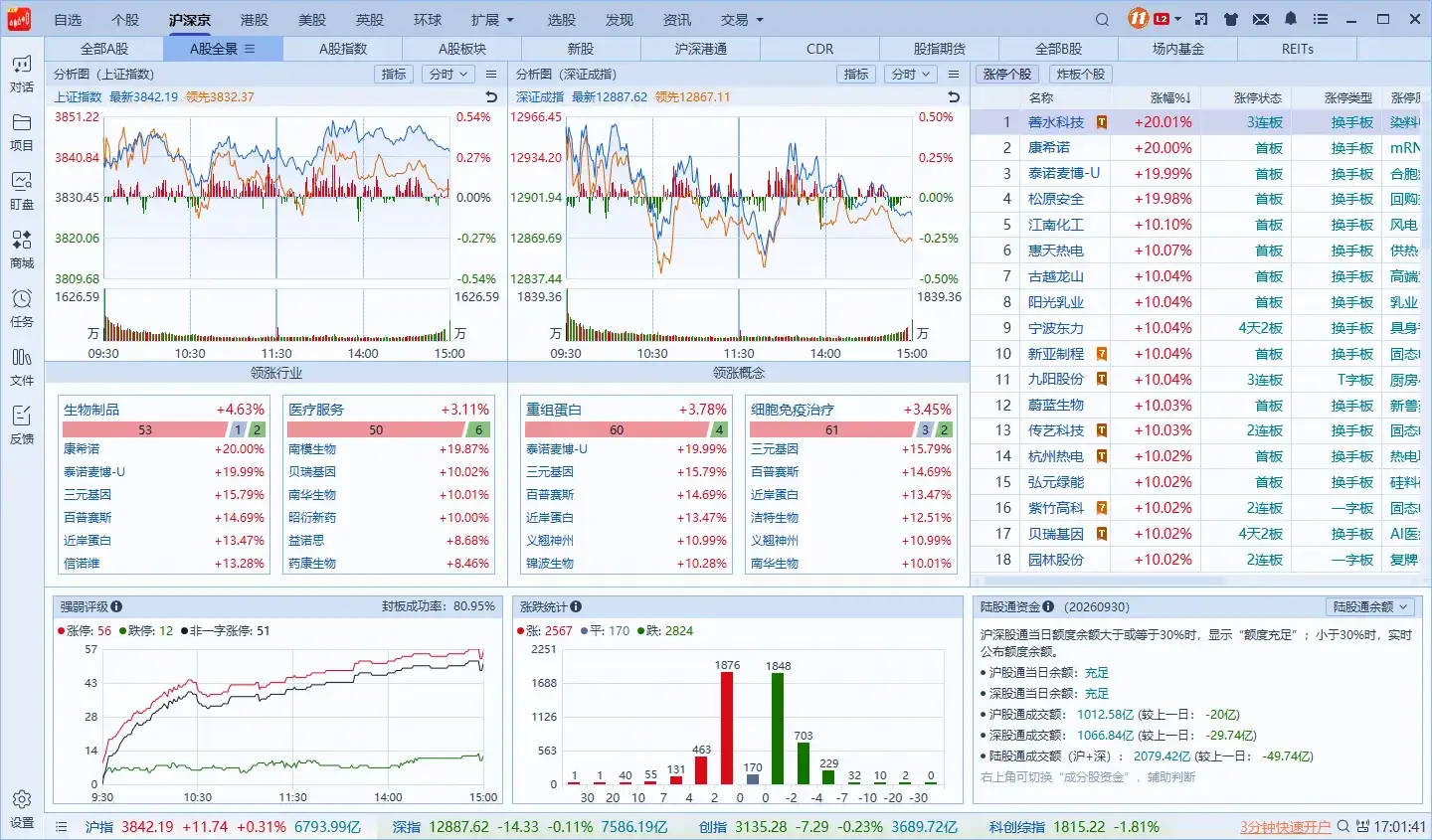Click the green 1848 bar in 涨跌统计
1432x840 pixels.
778,729
